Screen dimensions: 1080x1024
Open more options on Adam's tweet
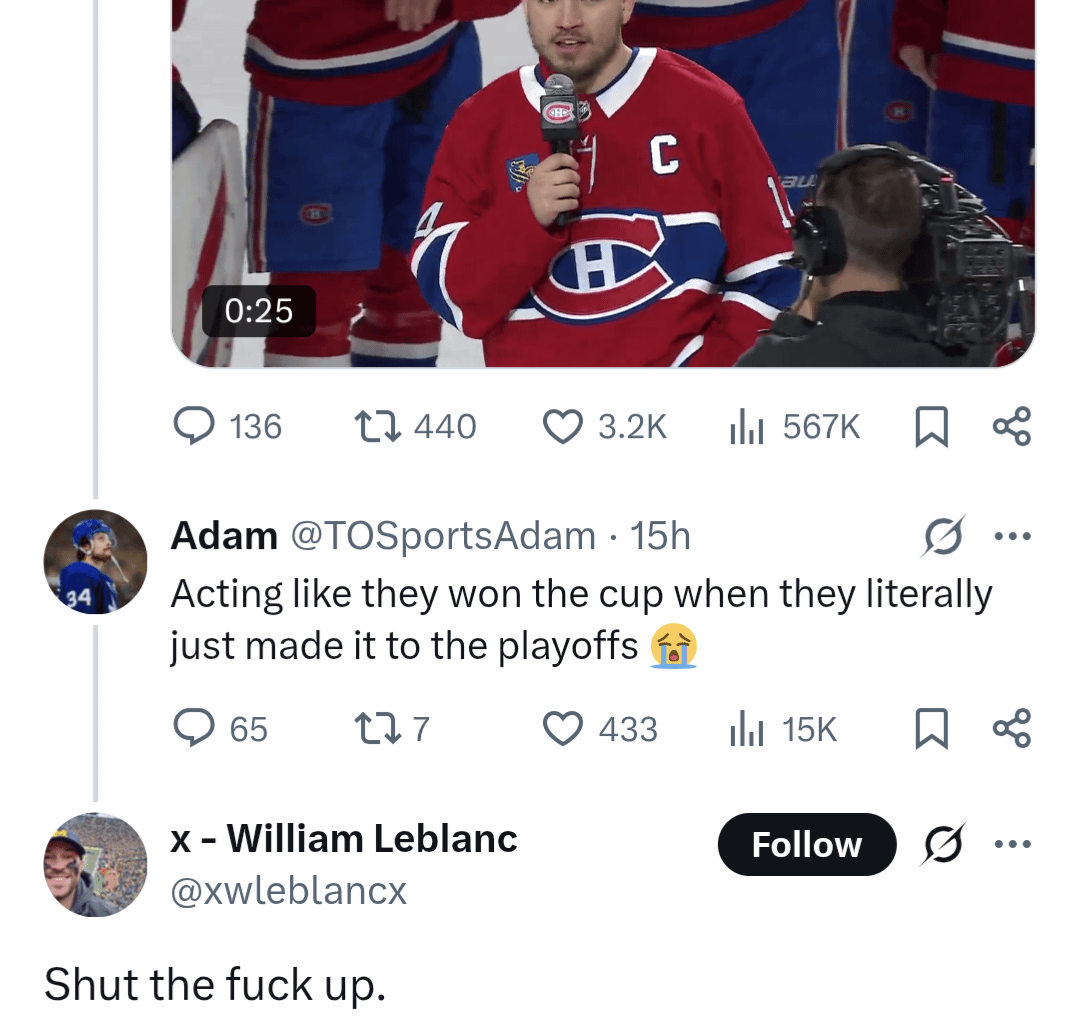1013,535
